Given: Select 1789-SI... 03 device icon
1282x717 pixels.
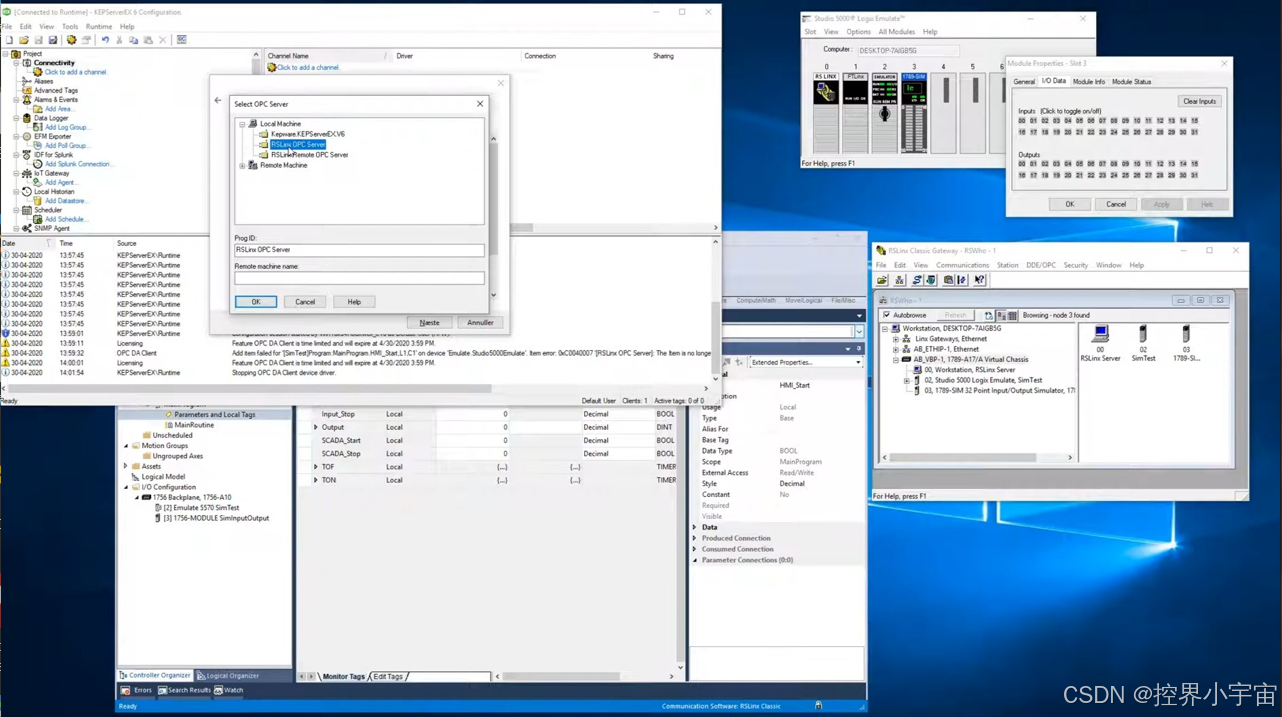Looking at the screenshot, I should click(1186, 343).
